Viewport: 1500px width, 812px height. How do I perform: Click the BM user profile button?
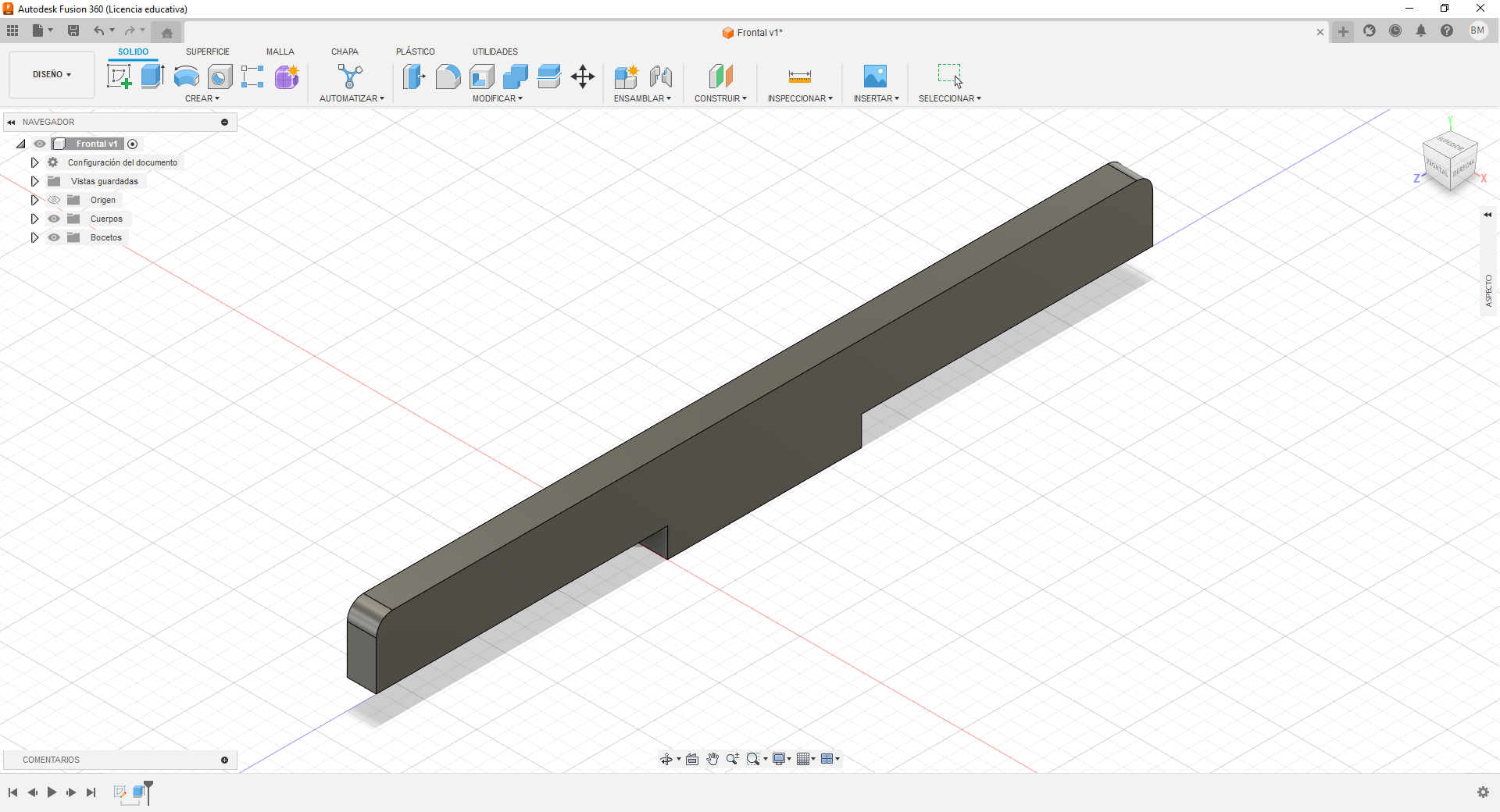click(x=1477, y=30)
